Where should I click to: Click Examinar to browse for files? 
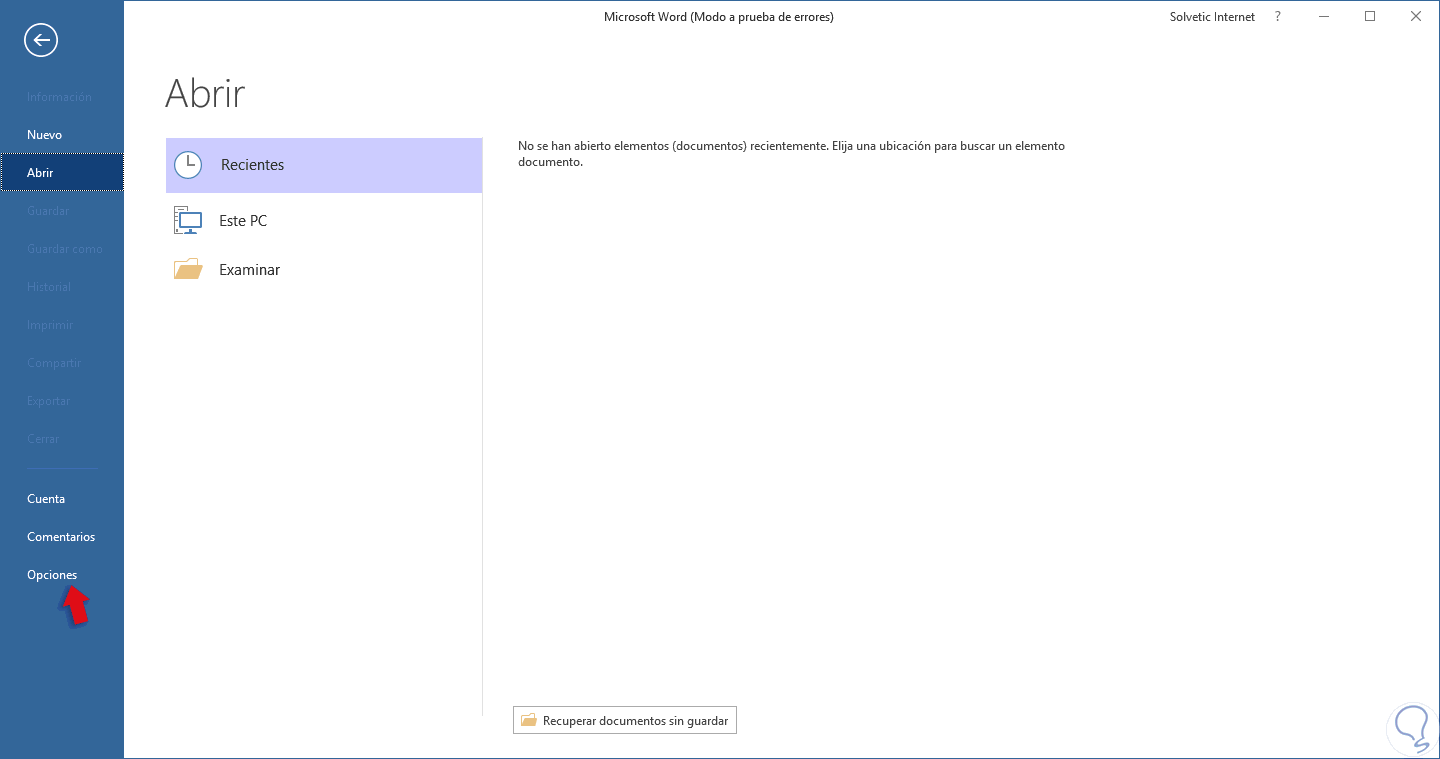(249, 269)
